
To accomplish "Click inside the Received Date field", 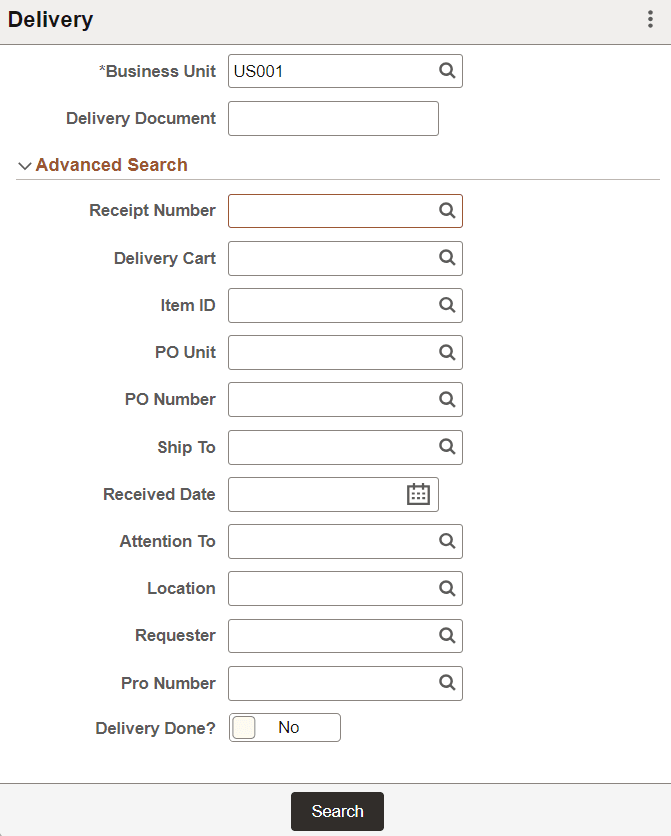I will pos(320,494).
